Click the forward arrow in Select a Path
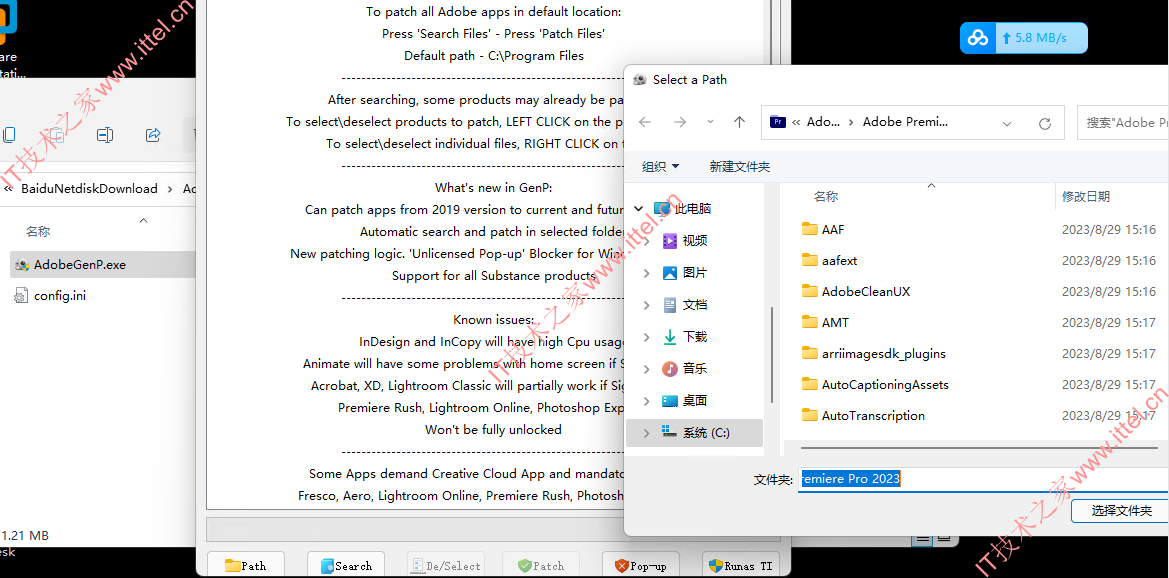Image resolution: width=1169 pixels, height=578 pixels. click(679, 122)
